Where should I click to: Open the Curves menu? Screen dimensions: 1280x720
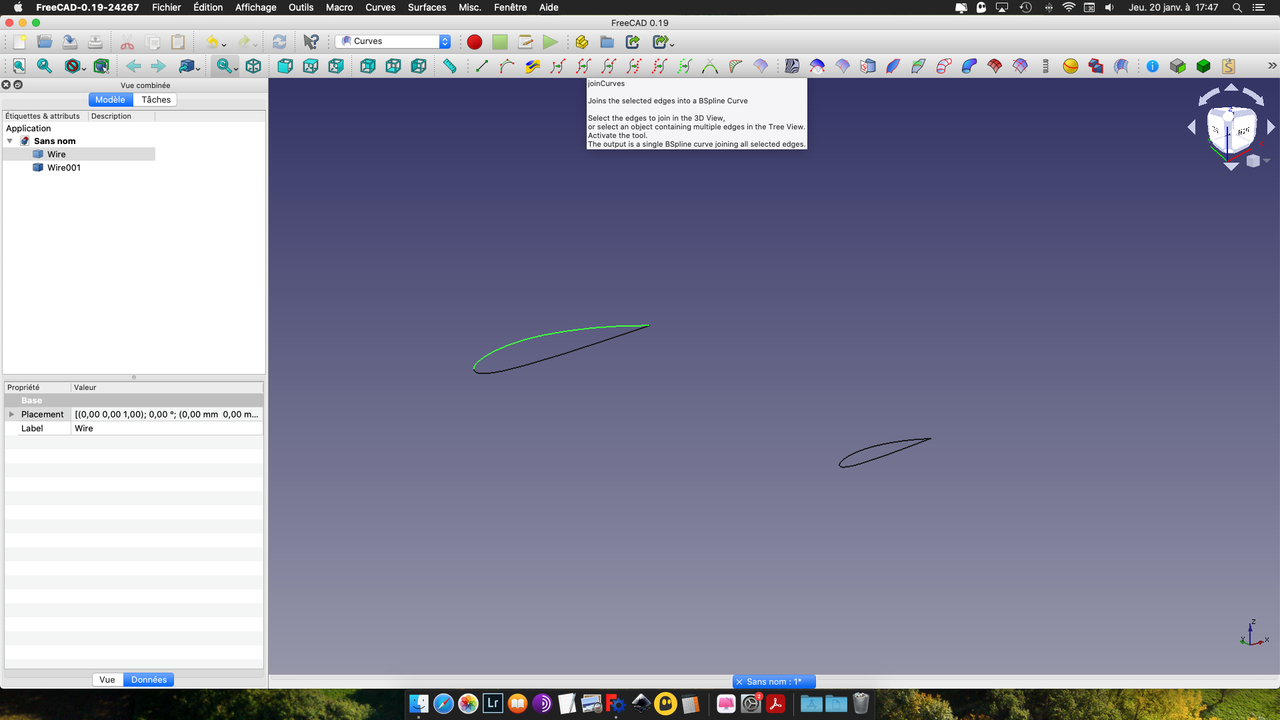(380, 7)
